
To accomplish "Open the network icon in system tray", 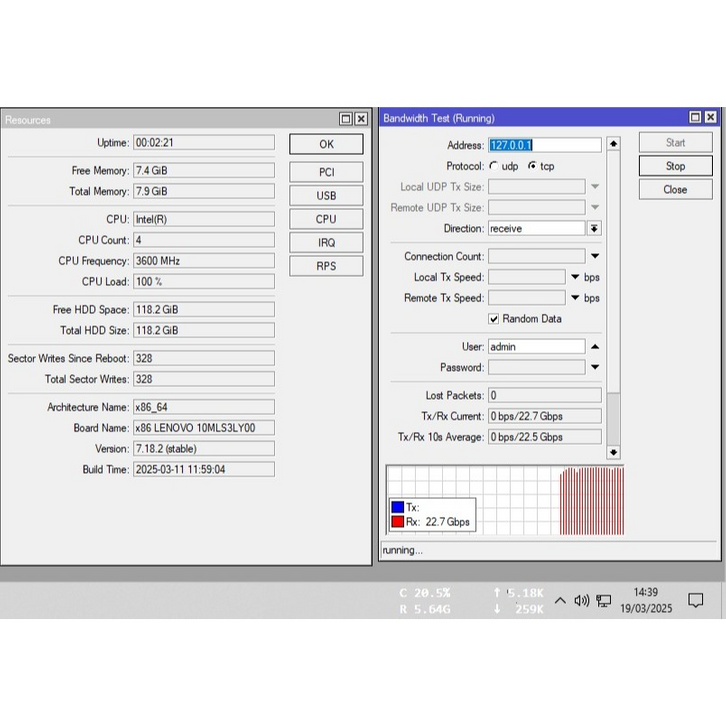I will [x=604, y=601].
